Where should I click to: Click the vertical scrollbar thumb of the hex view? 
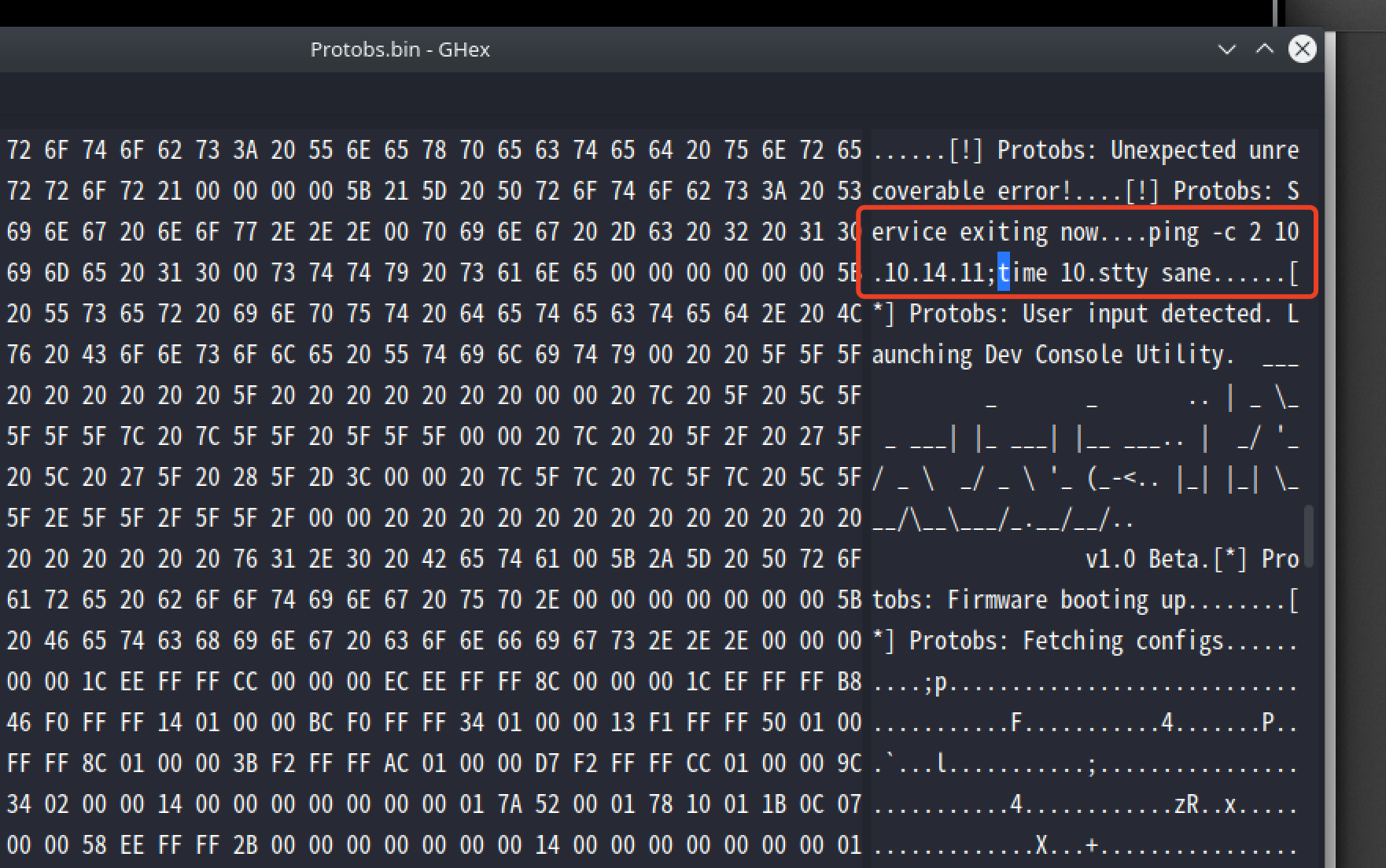click(1309, 536)
